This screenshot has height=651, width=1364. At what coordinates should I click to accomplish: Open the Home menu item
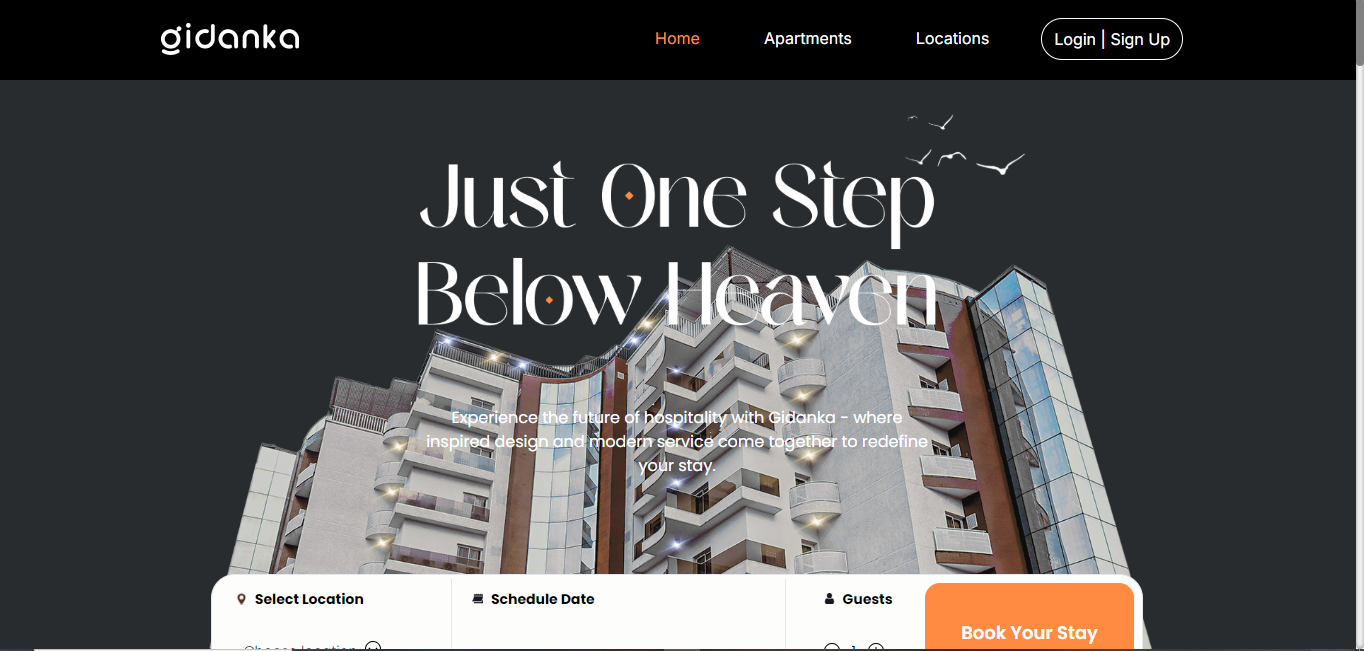click(677, 39)
